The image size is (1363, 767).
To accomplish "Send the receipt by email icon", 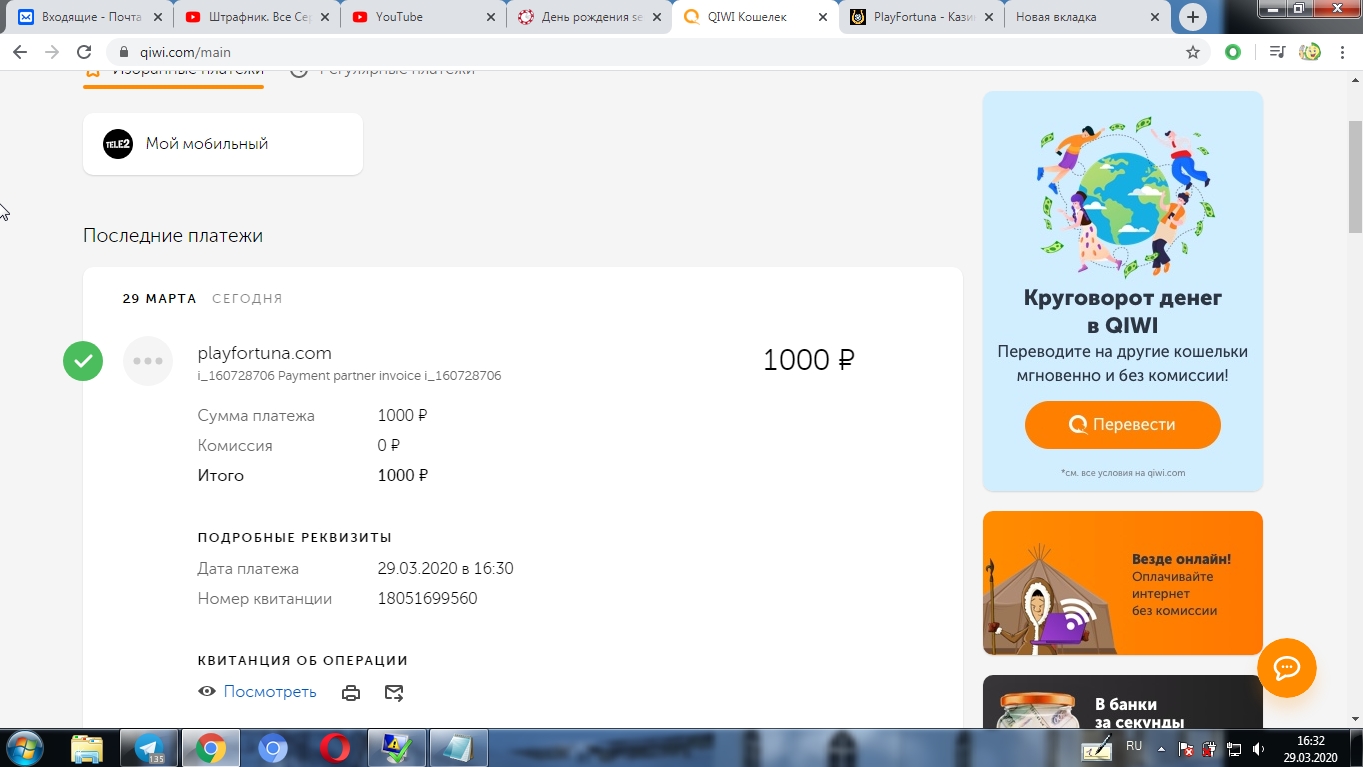I will 394,692.
